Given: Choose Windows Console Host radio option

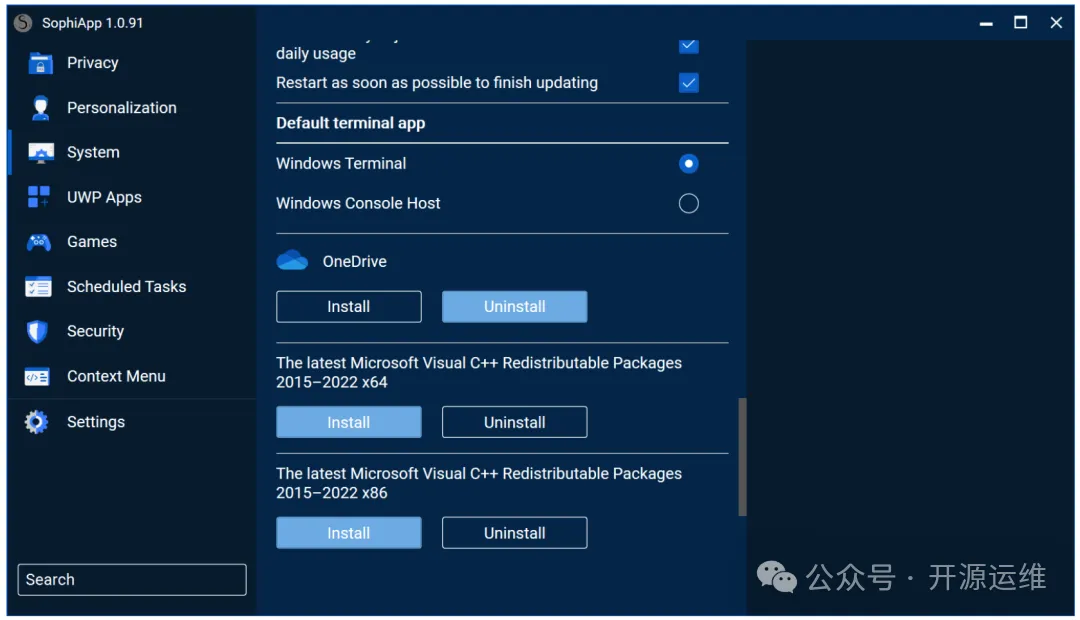Looking at the screenshot, I should (x=689, y=204).
